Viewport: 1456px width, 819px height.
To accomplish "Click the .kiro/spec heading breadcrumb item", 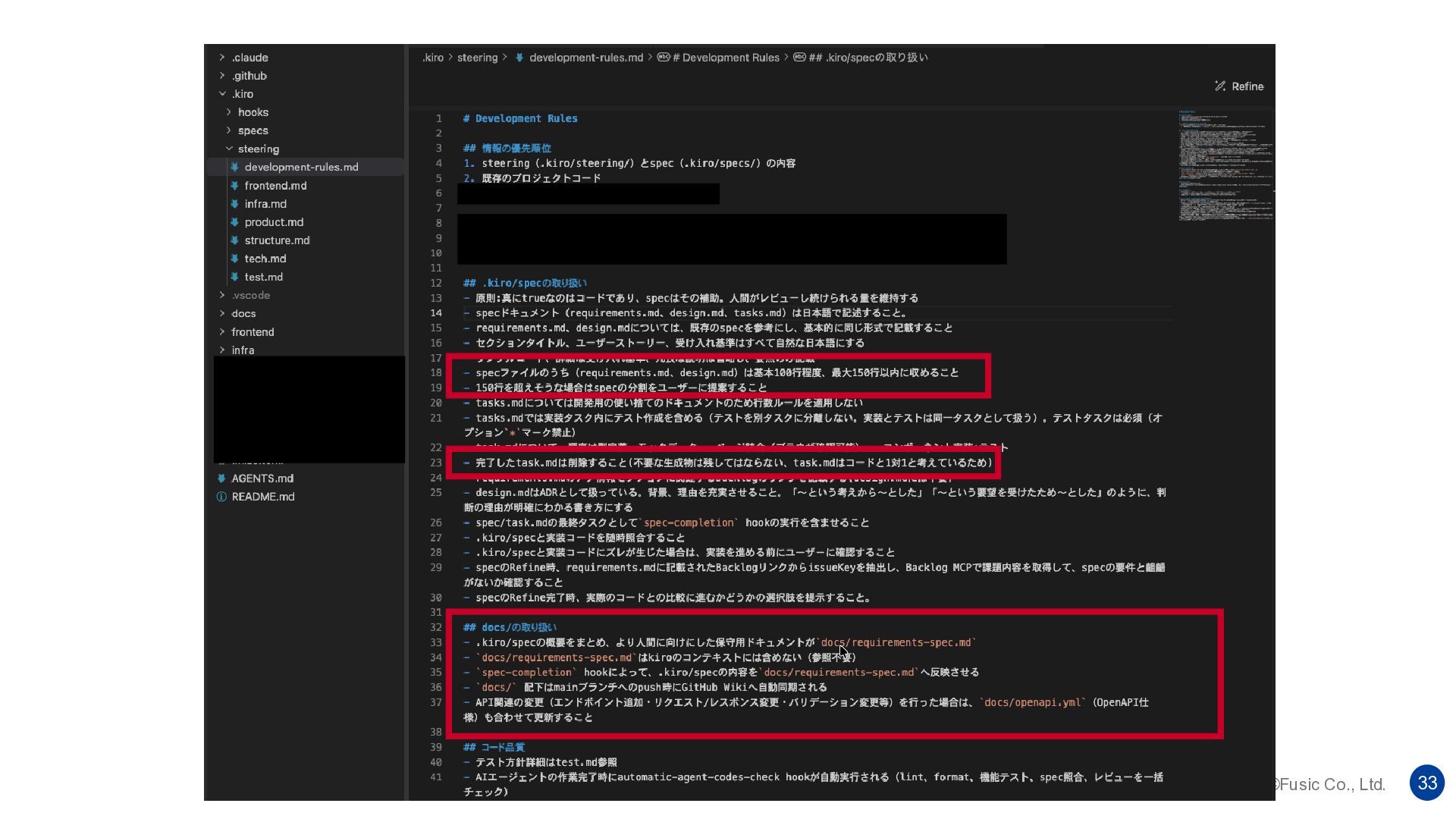I will (x=868, y=58).
